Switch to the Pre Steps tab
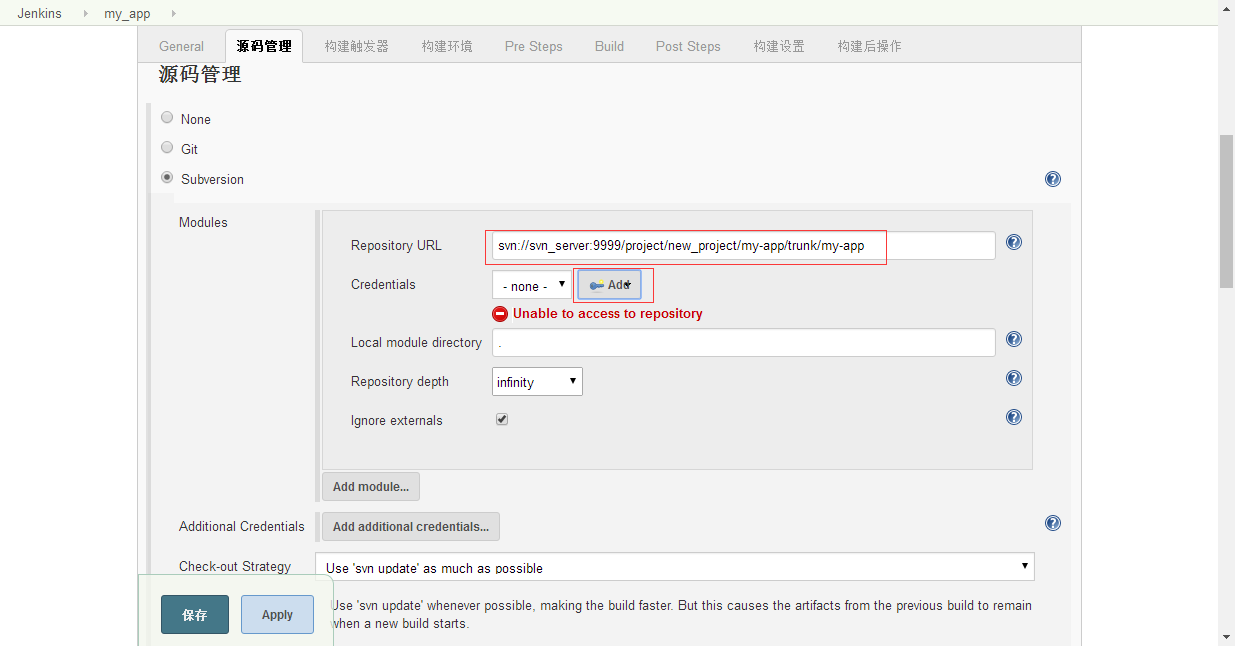Screen dimensions: 1235x646 (x=533, y=46)
